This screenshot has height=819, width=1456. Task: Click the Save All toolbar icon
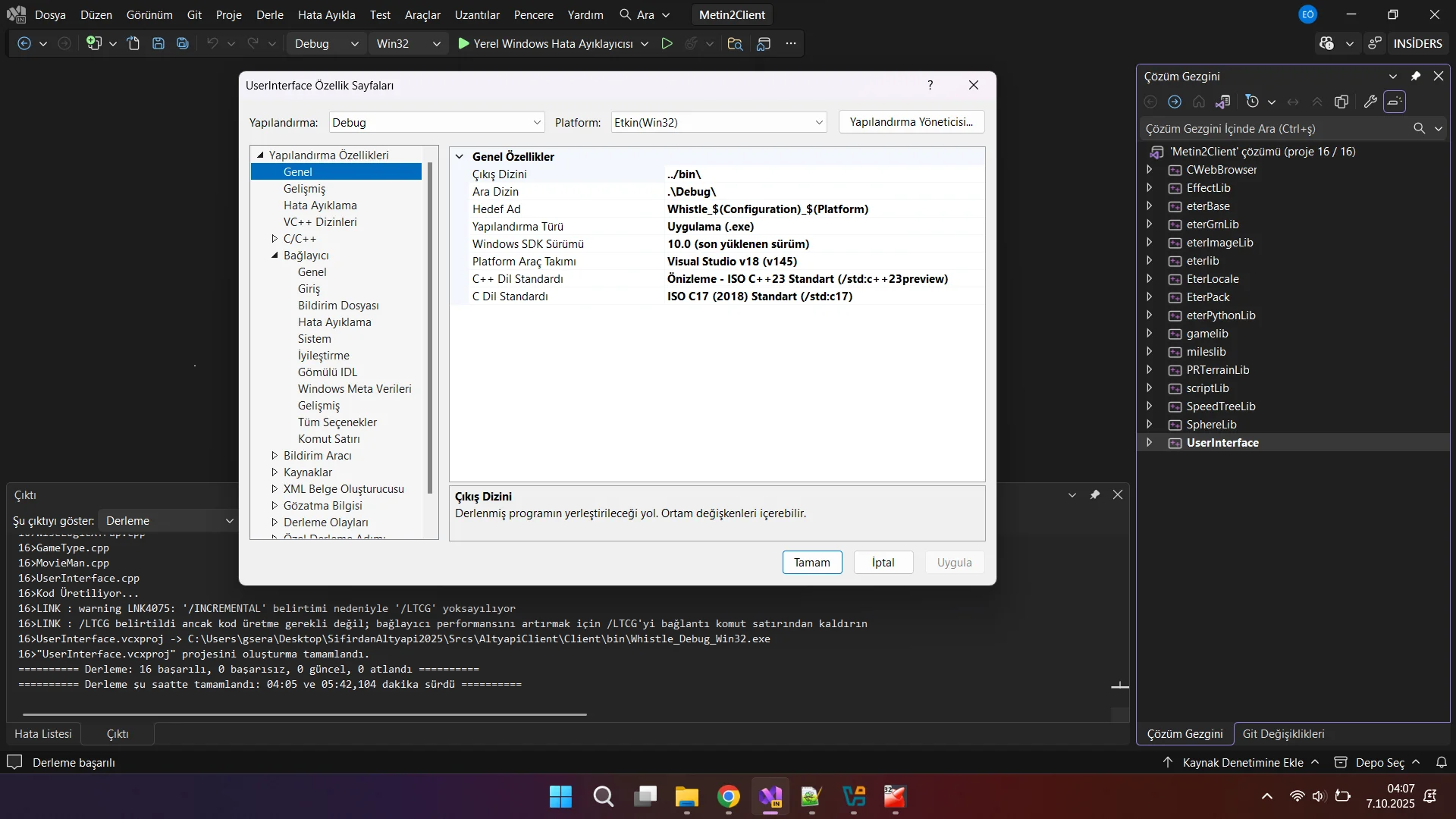click(x=183, y=44)
